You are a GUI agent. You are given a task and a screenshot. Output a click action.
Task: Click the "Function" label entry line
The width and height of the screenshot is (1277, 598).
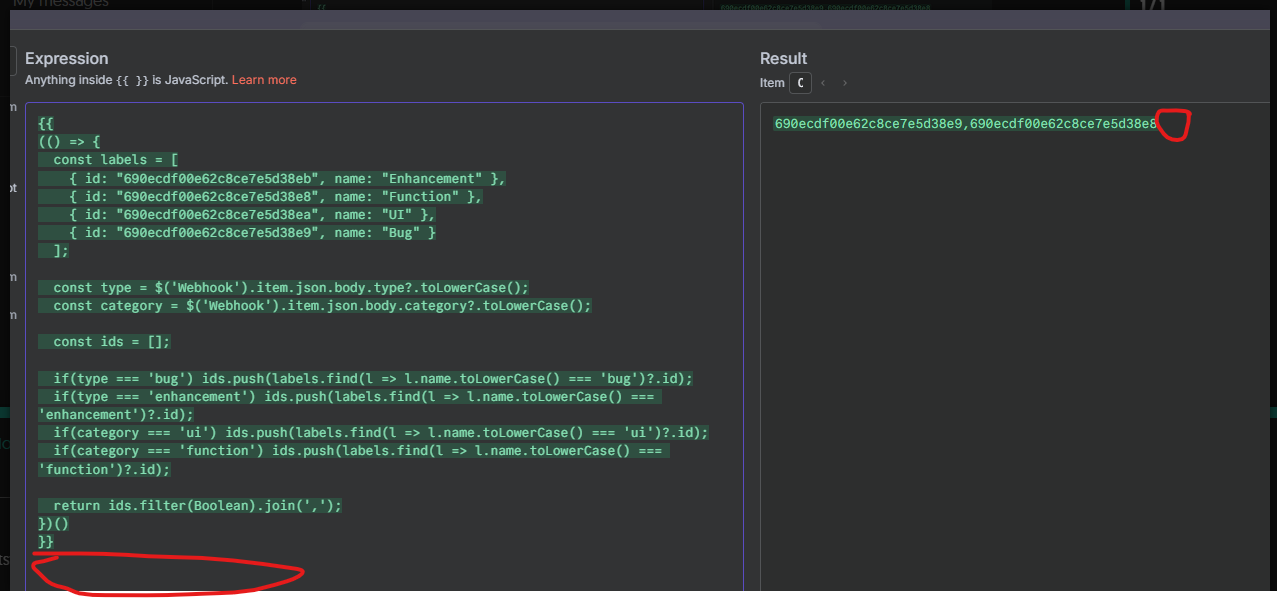tap(276, 196)
